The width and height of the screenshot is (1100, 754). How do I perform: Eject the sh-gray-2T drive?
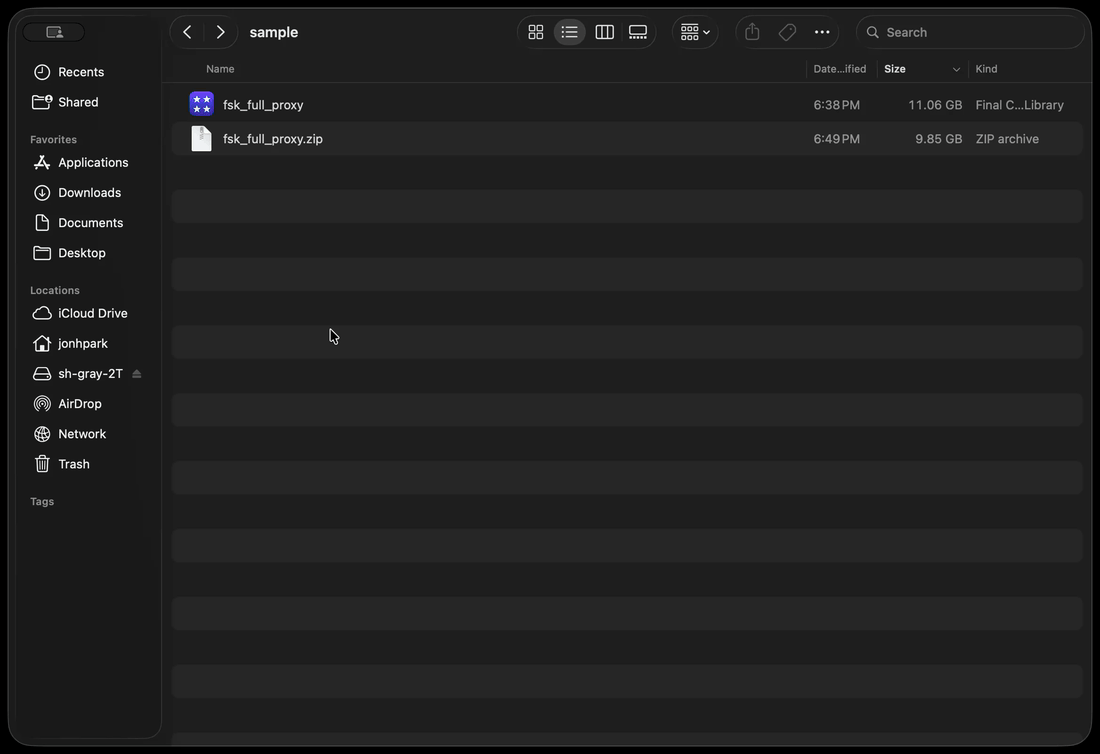pyautogui.click(x=137, y=374)
